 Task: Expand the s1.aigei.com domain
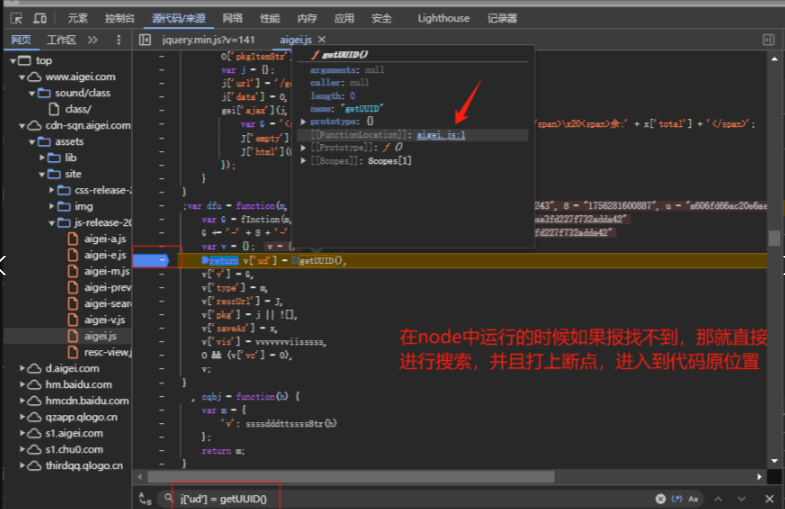pyautogui.click(x=22, y=433)
